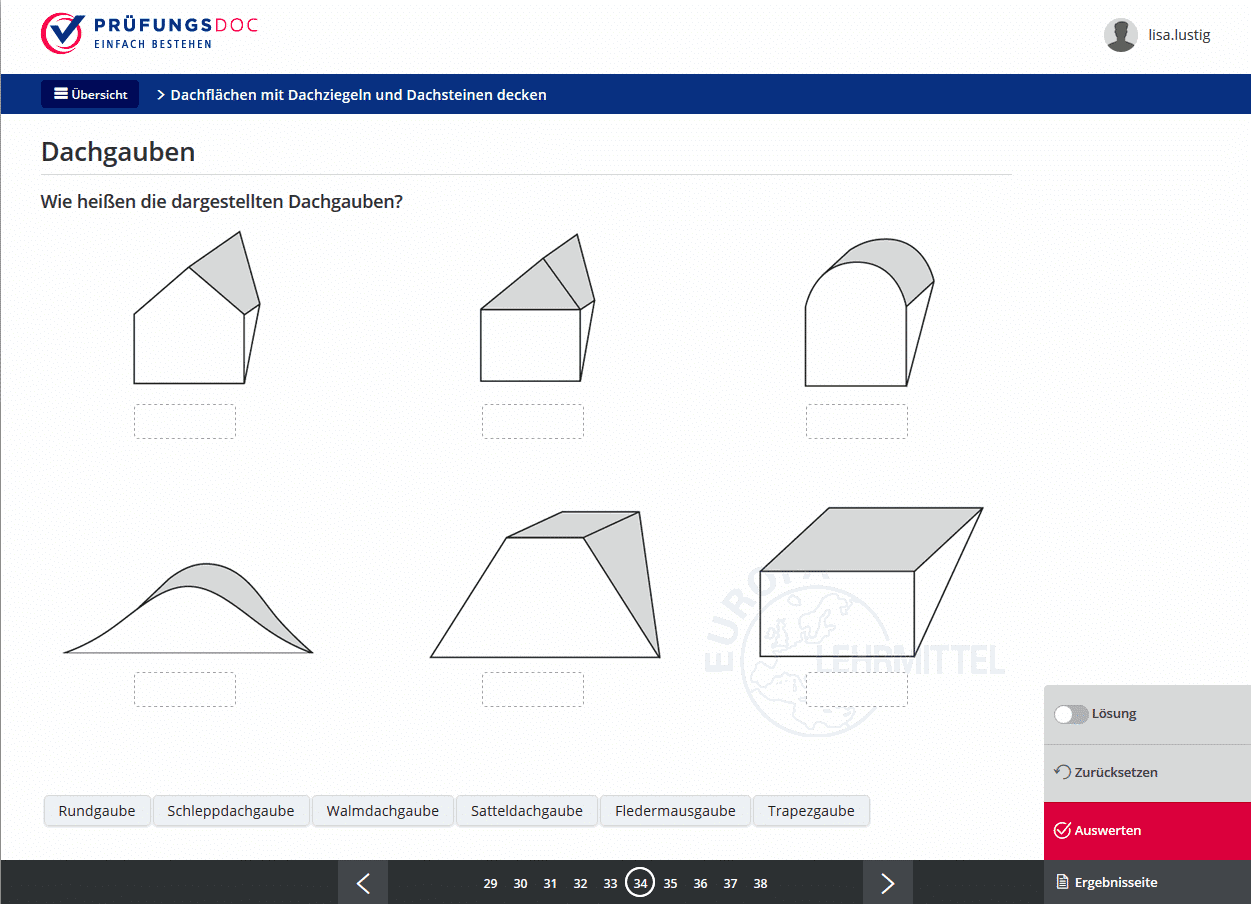Click the PrüfungsDoc logo

point(149,33)
